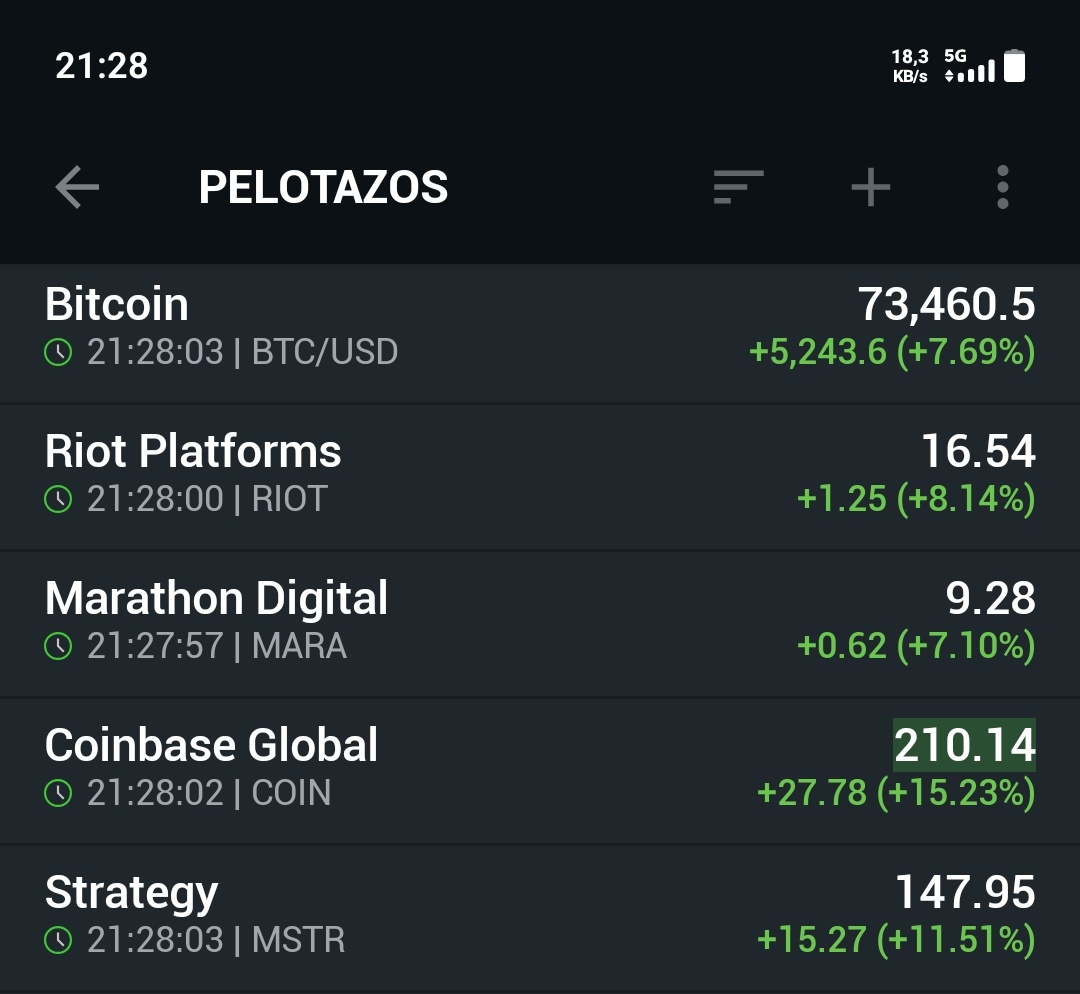This screenshot has height=994, width=1080.
Task: Tap Bitcoin price 73,460.5
Action: [946, 304]
